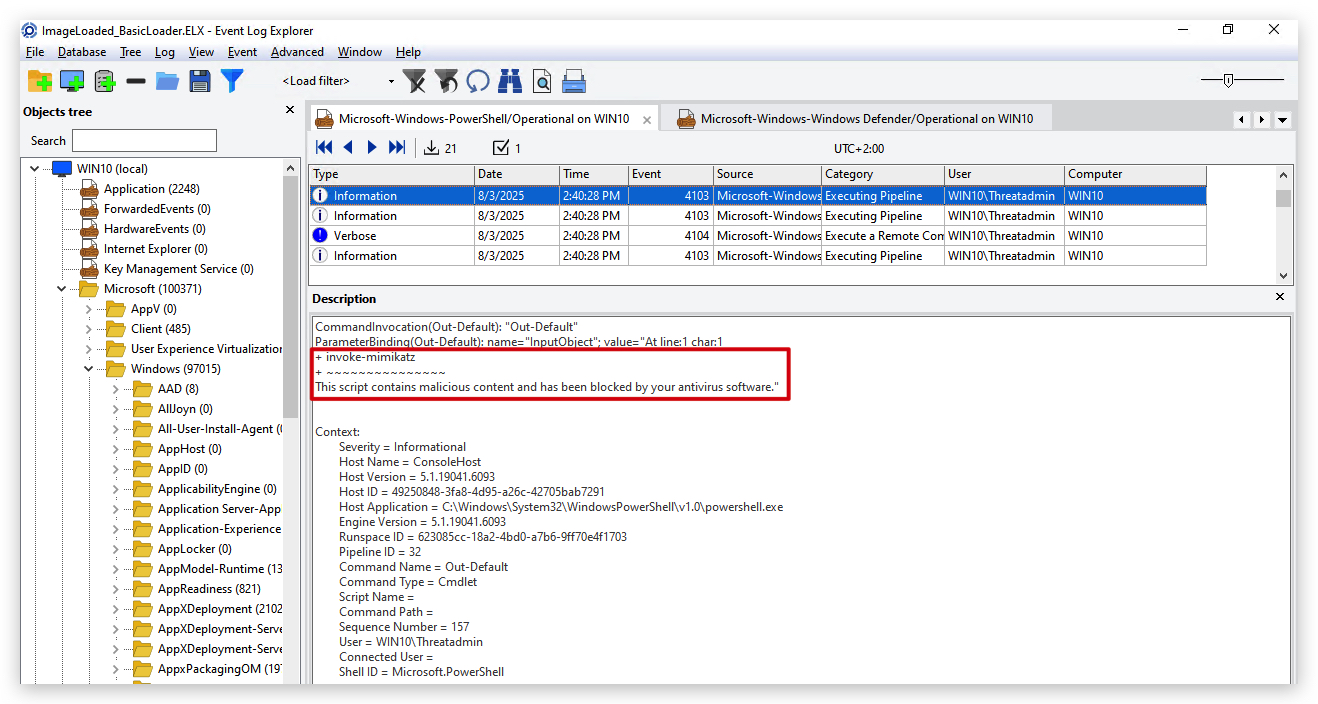Close the Objects tree panel
1318x704 pixels.
point(290,110)
